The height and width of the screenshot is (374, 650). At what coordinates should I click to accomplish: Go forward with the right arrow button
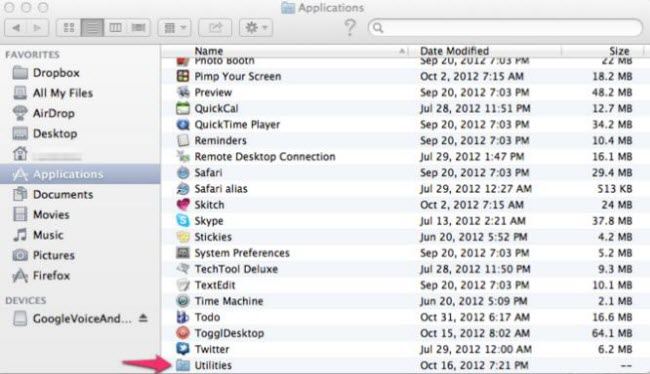[x=38, y=28]
